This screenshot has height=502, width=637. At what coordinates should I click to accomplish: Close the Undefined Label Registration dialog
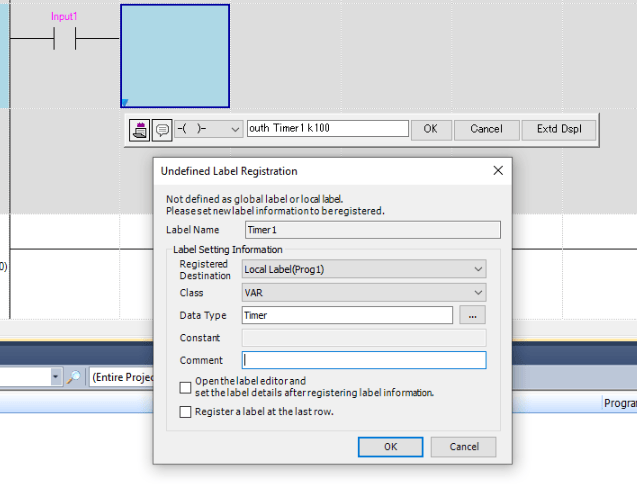coord(498,171)
